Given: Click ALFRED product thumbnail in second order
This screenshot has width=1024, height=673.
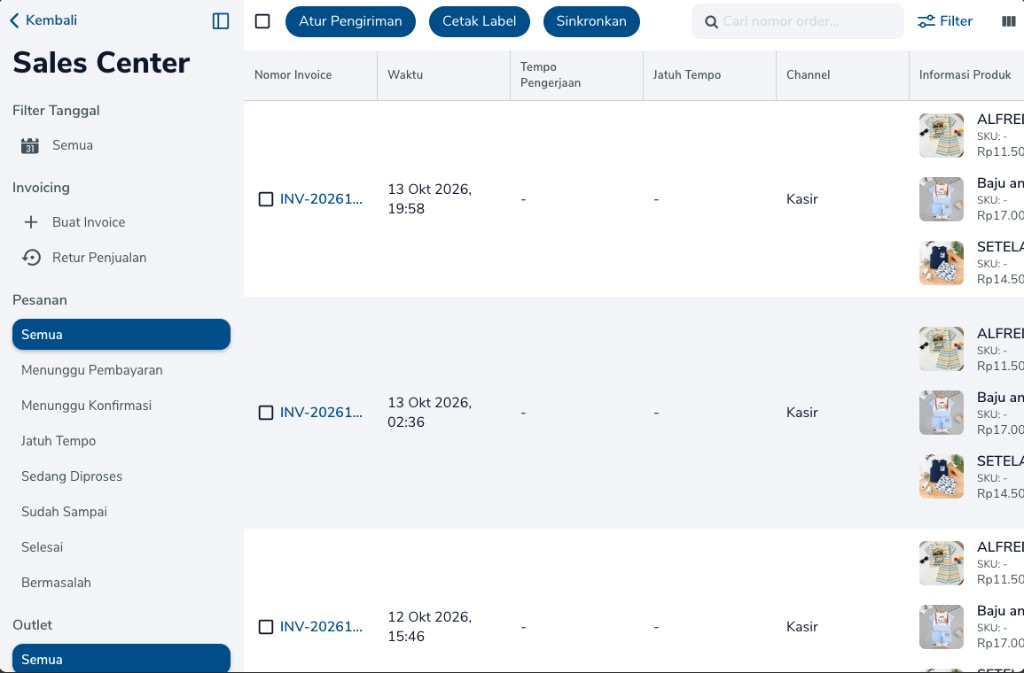Looking at the screenshot, I should 941,349.
